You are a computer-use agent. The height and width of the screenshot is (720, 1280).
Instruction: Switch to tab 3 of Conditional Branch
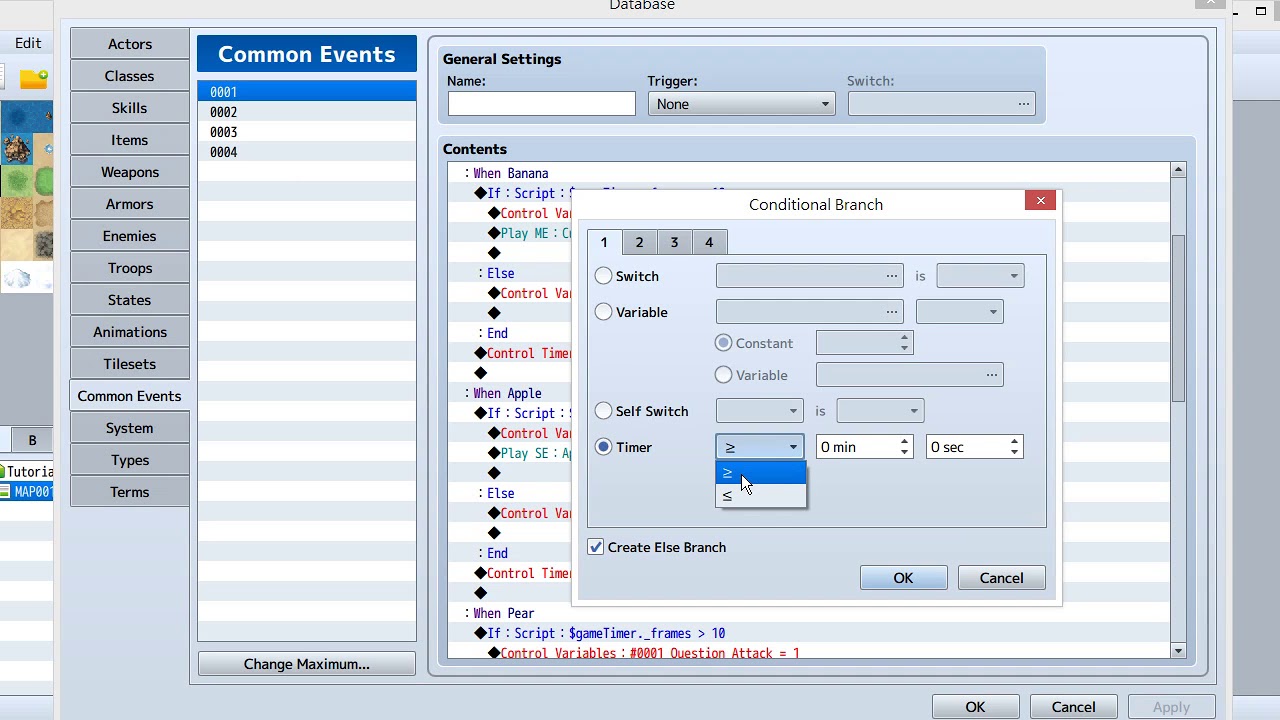coord(674,242)
